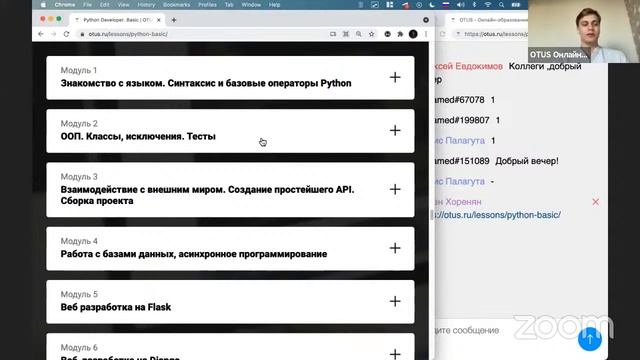Open the History menu
The height and width of the screenshot is (360, 640).
tap(146, 5)
